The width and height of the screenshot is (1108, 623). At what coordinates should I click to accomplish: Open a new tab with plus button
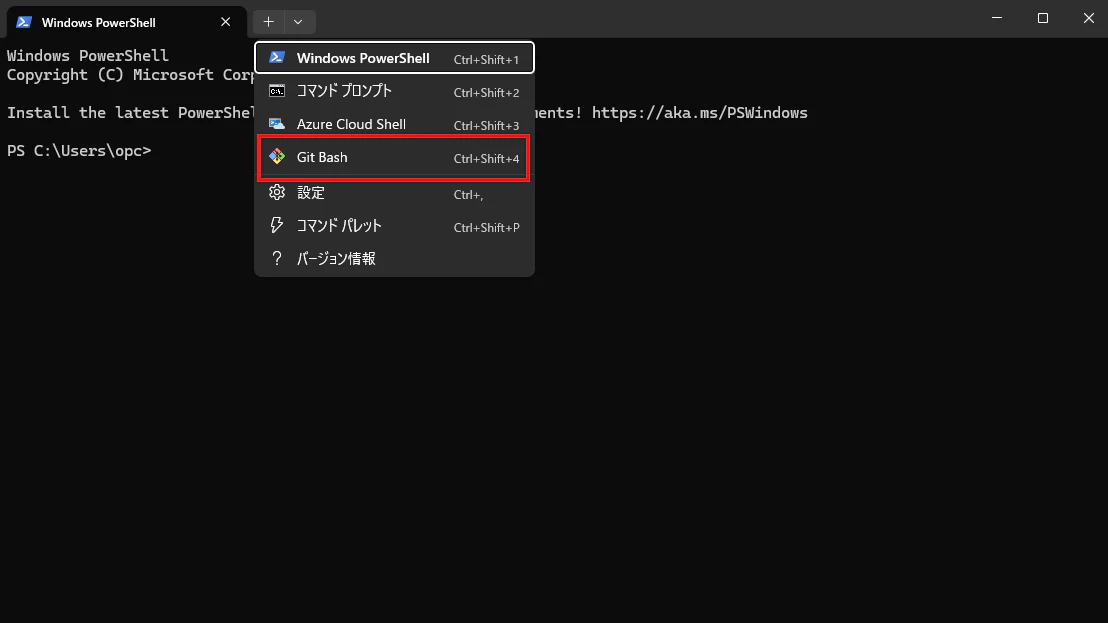click(269, 22)
